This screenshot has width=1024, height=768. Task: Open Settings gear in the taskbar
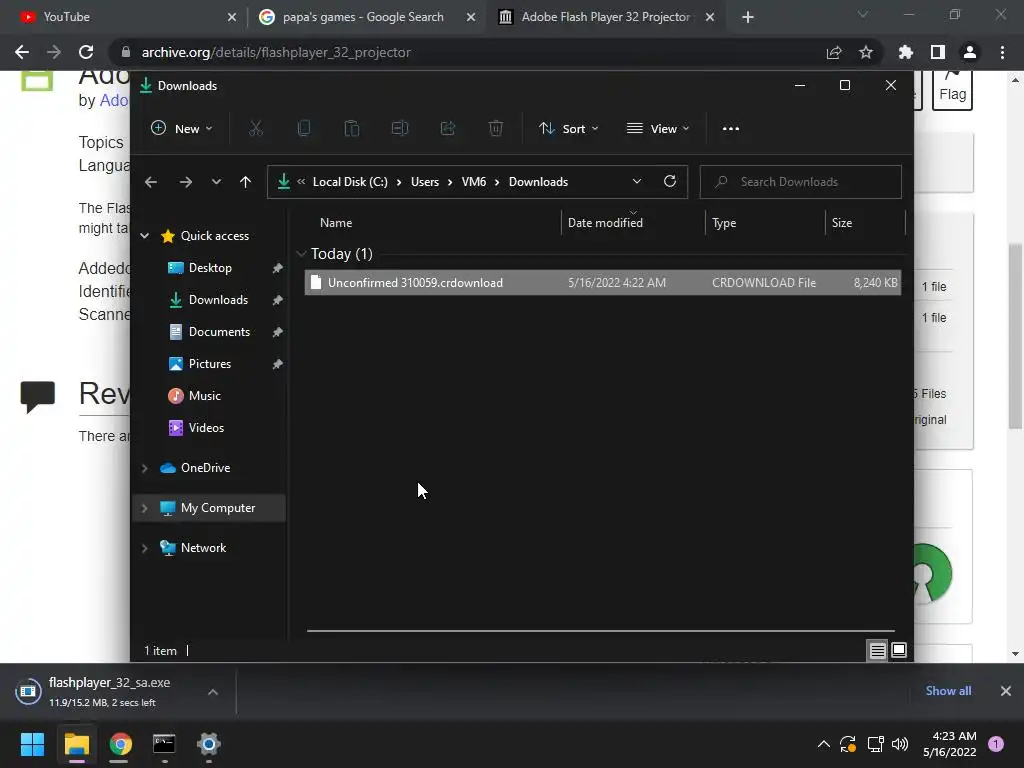pyautogui.click(x=209, y=744)
